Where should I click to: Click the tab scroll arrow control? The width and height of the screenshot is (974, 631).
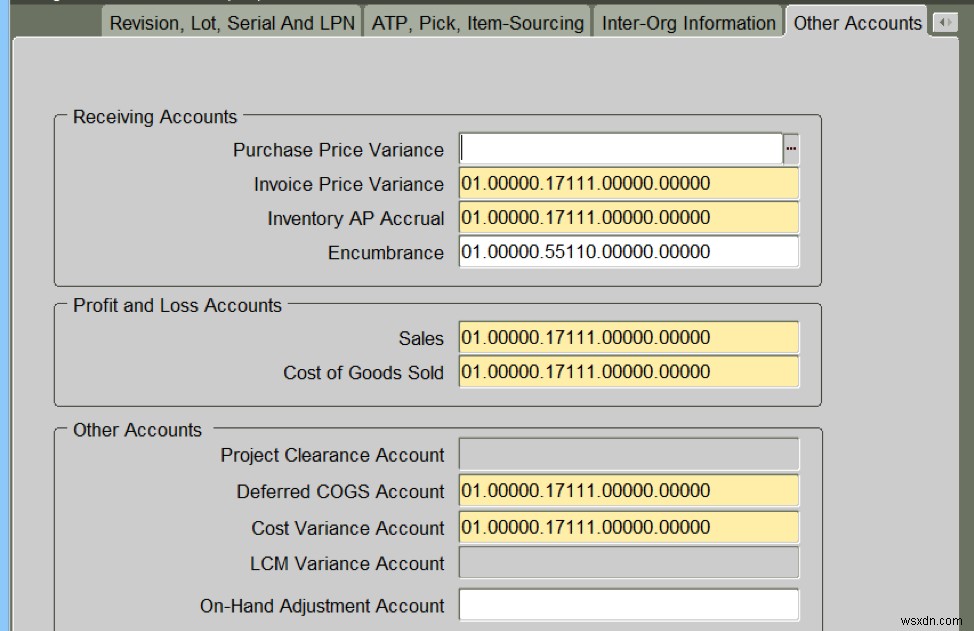click(944, 20)
